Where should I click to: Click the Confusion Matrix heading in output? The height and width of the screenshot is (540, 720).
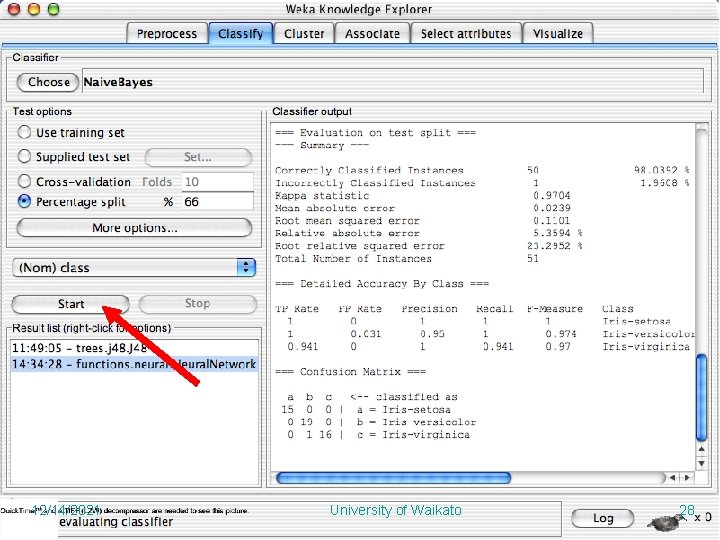point(350,371)
